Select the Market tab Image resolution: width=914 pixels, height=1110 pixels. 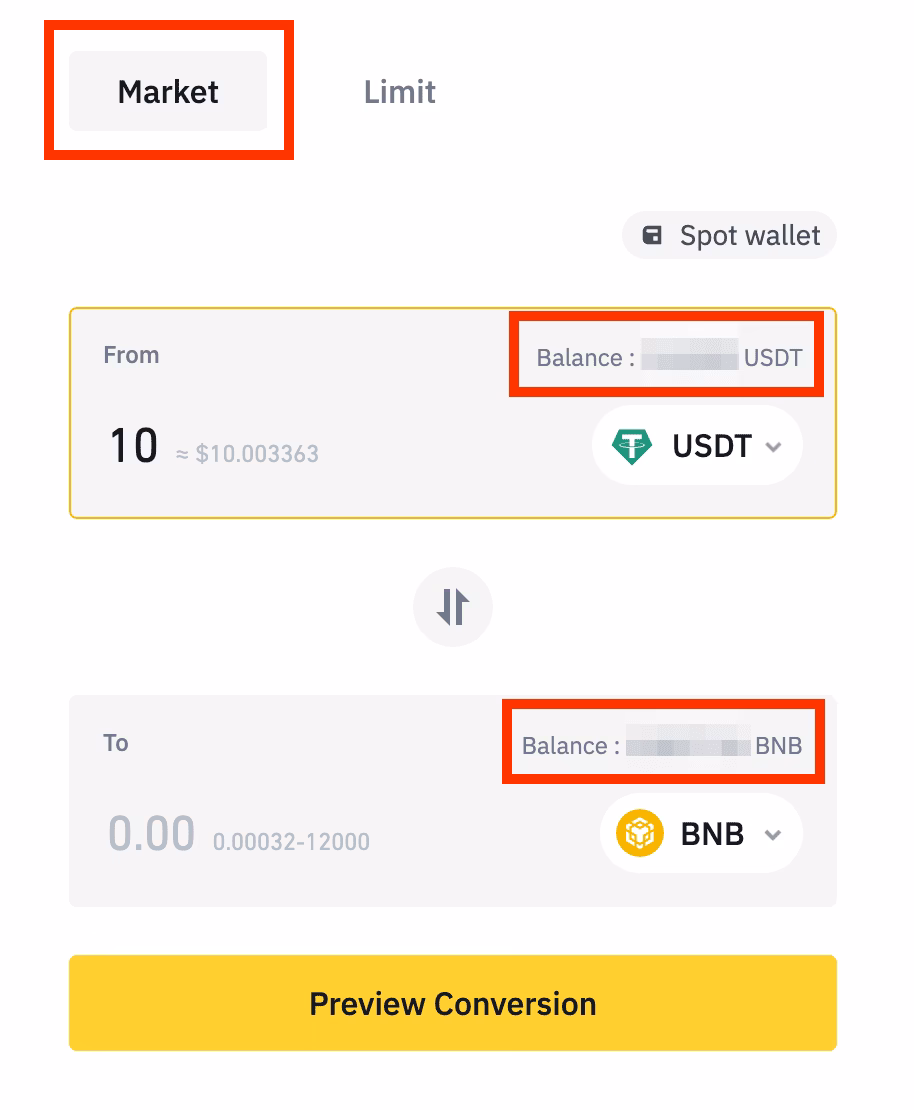coord(167,92)
